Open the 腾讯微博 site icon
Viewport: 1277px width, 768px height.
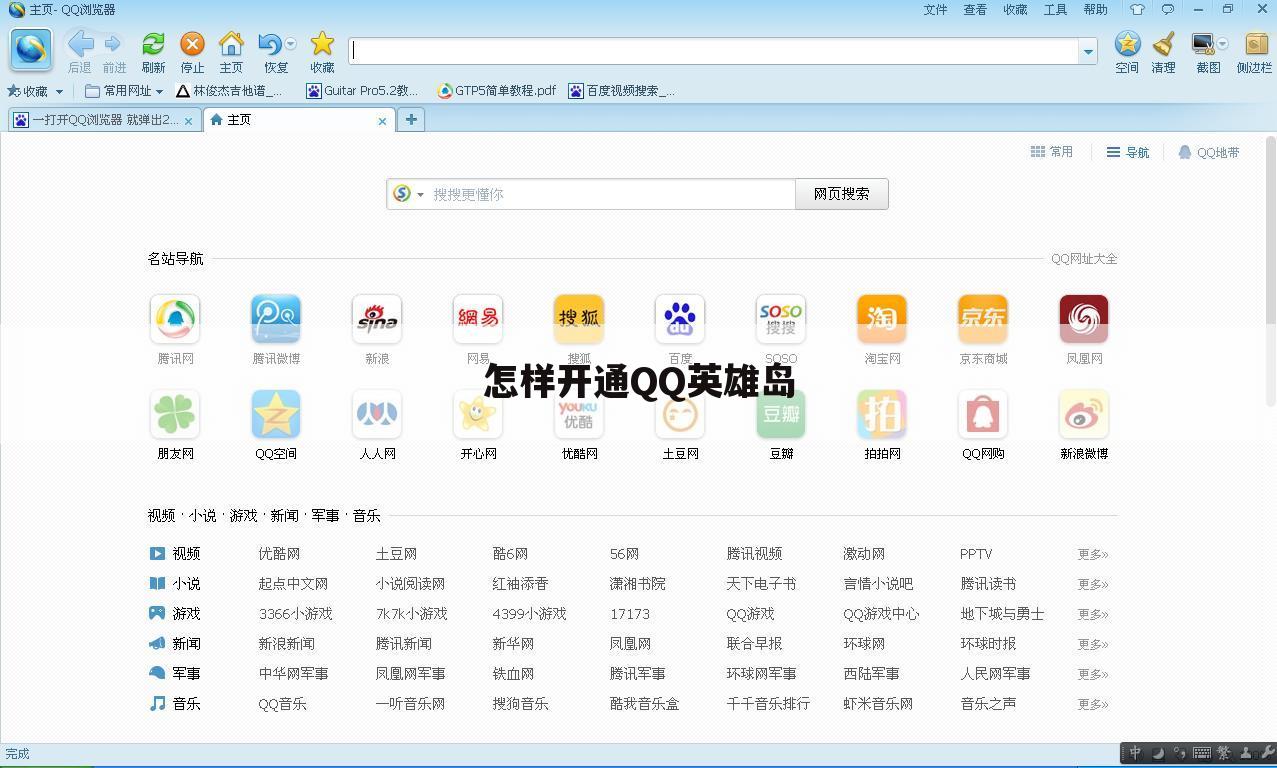(x=276, y=319)
